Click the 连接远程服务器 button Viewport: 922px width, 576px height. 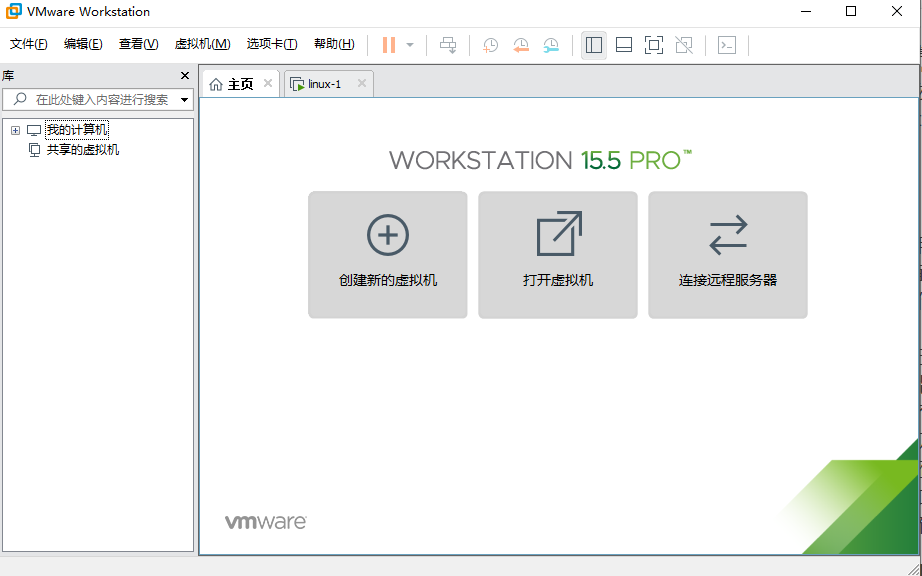coord(728,255)
